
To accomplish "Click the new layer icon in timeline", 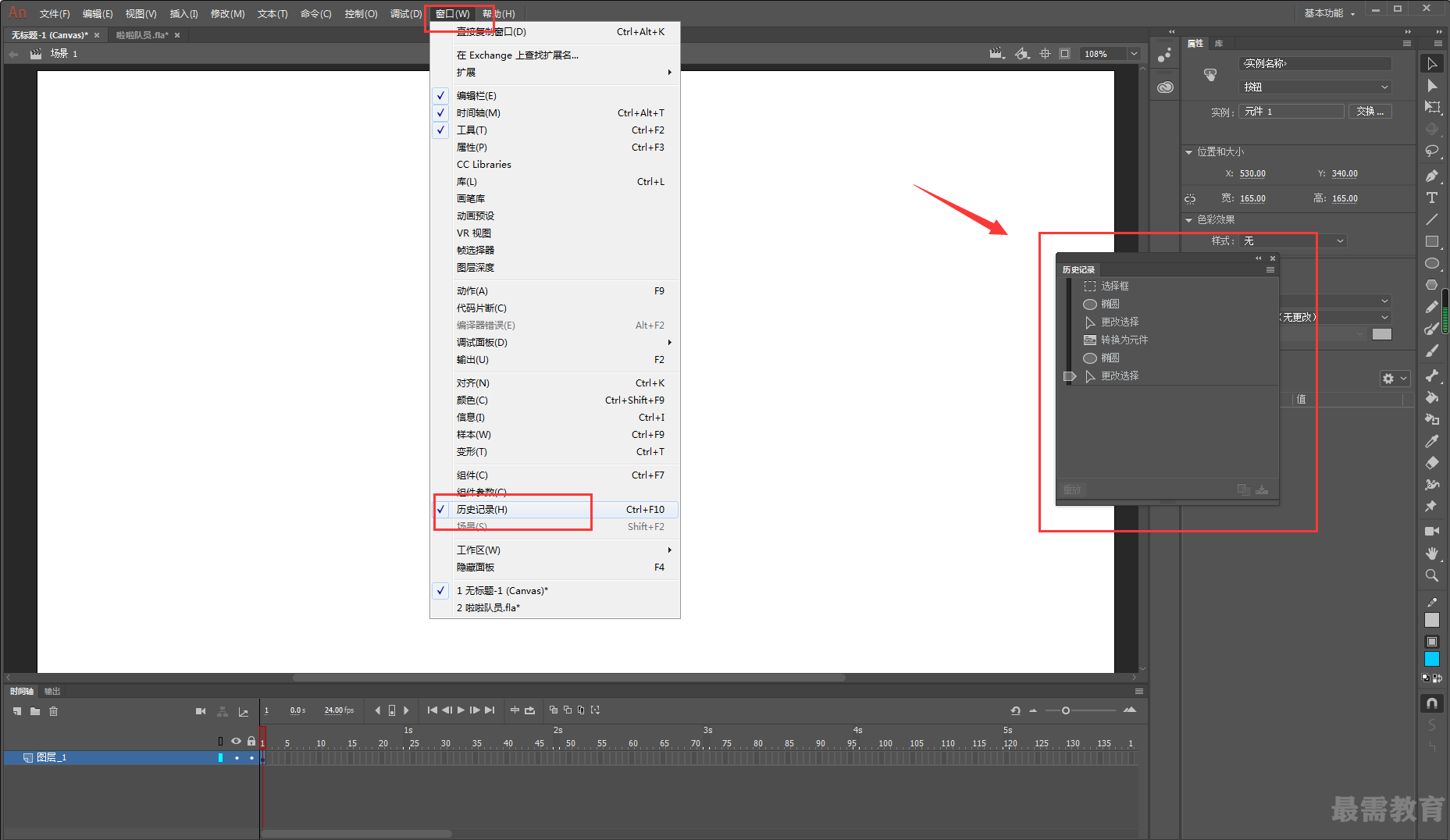I will pyautogui.click(x=17, y=711).
